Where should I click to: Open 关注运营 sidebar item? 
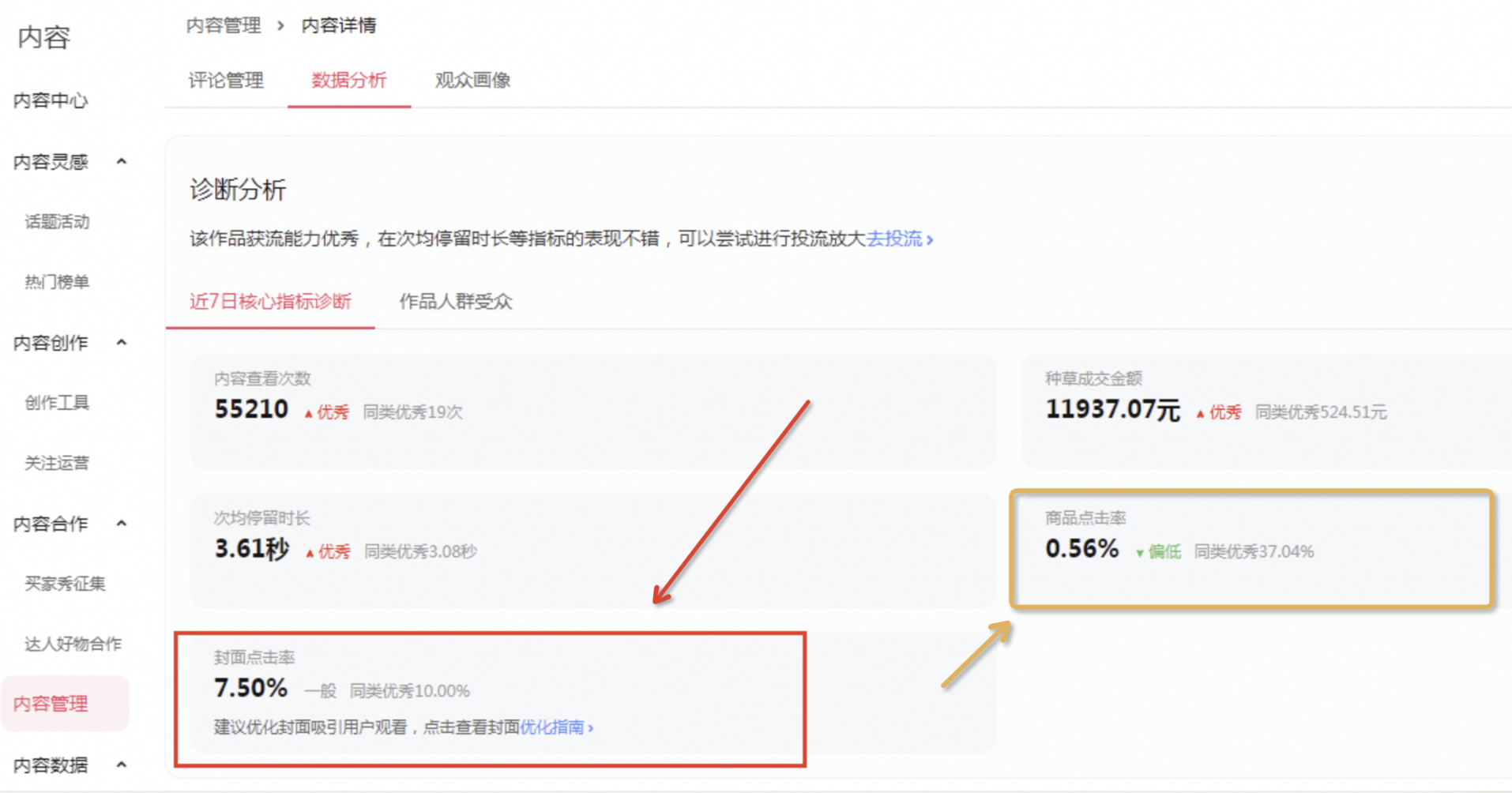pos(57,463)
